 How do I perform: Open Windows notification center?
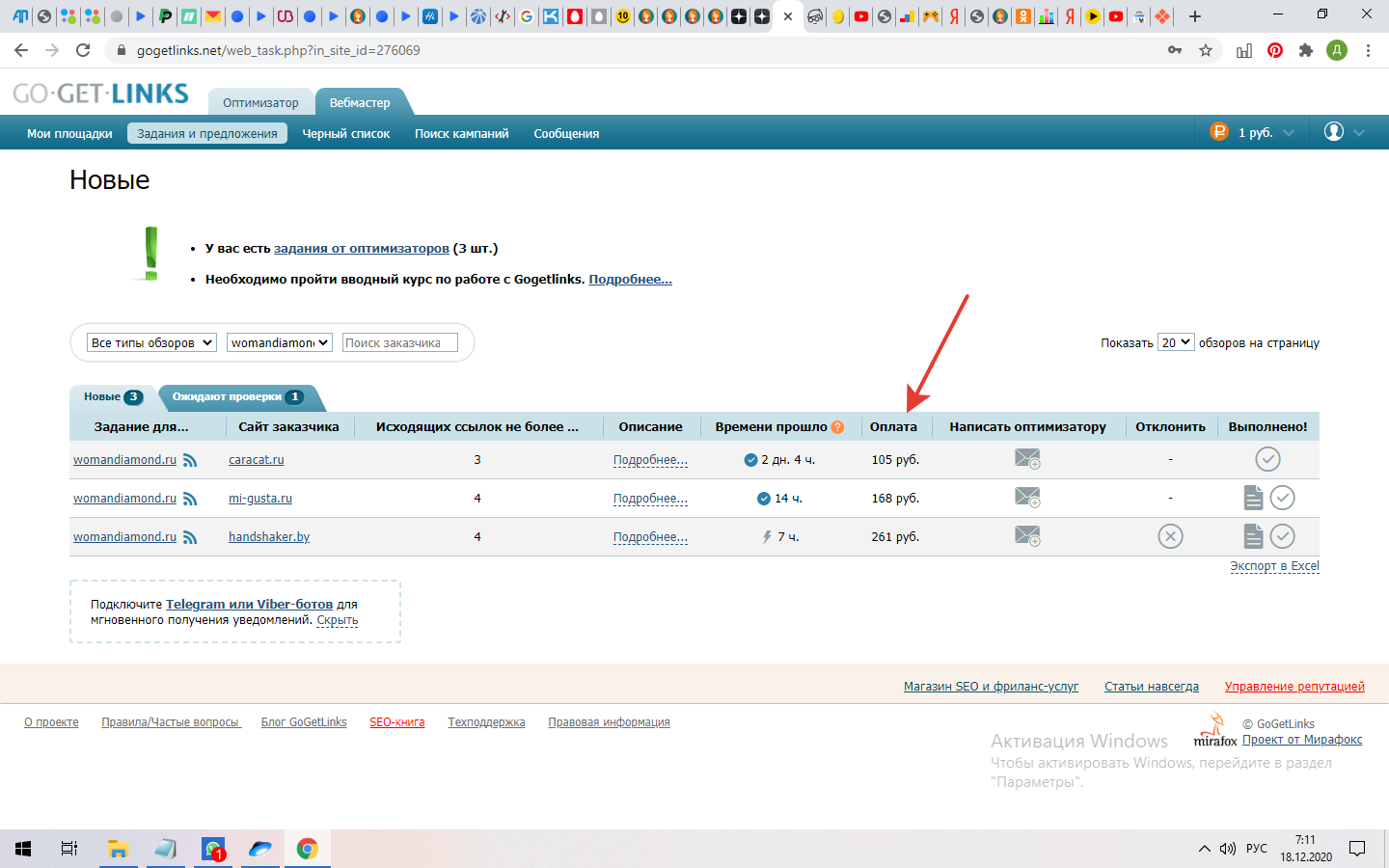pyautogui.click(x=1357, y=849)
